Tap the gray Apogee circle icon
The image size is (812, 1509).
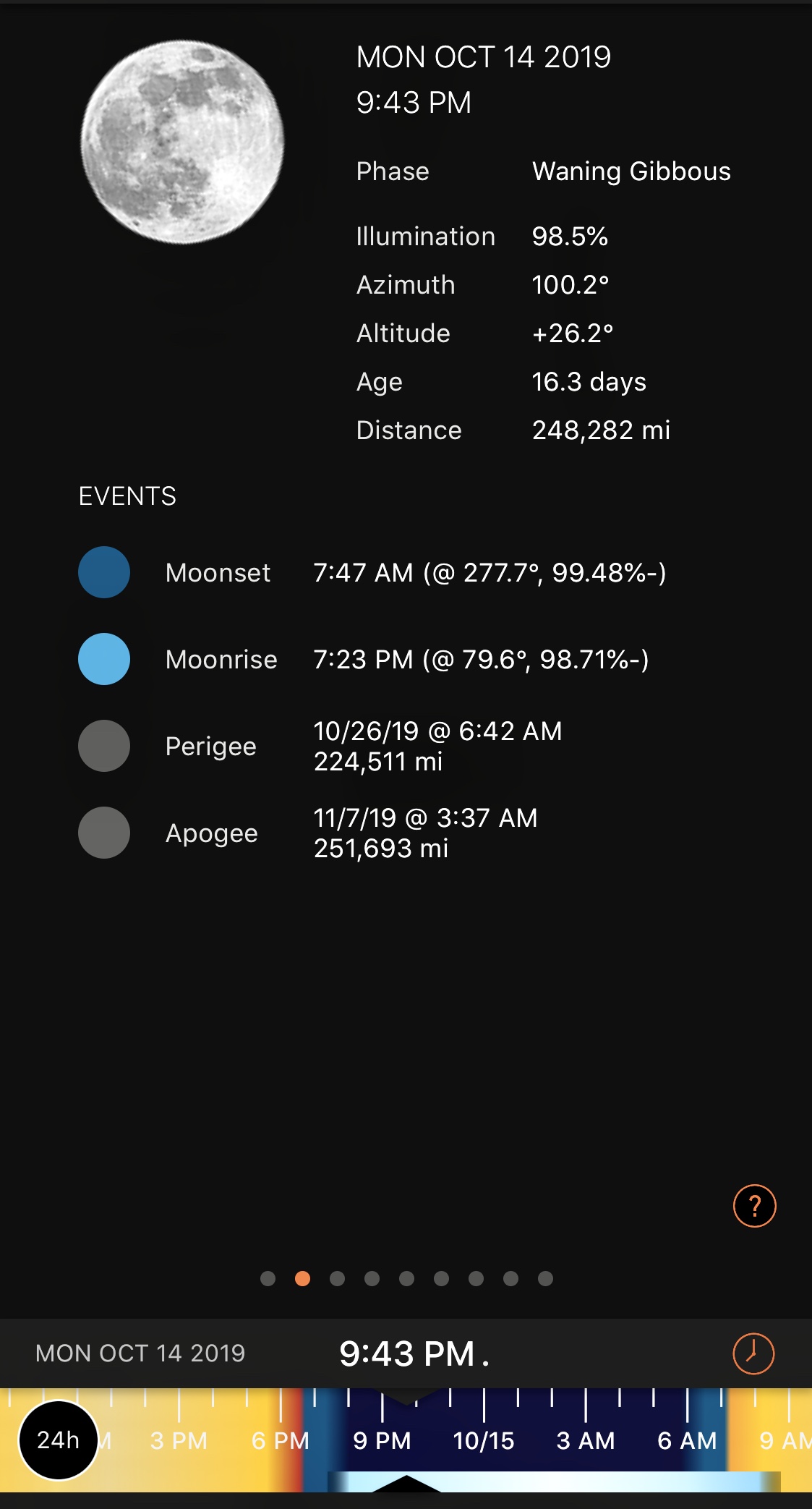[x=104, y=833]
